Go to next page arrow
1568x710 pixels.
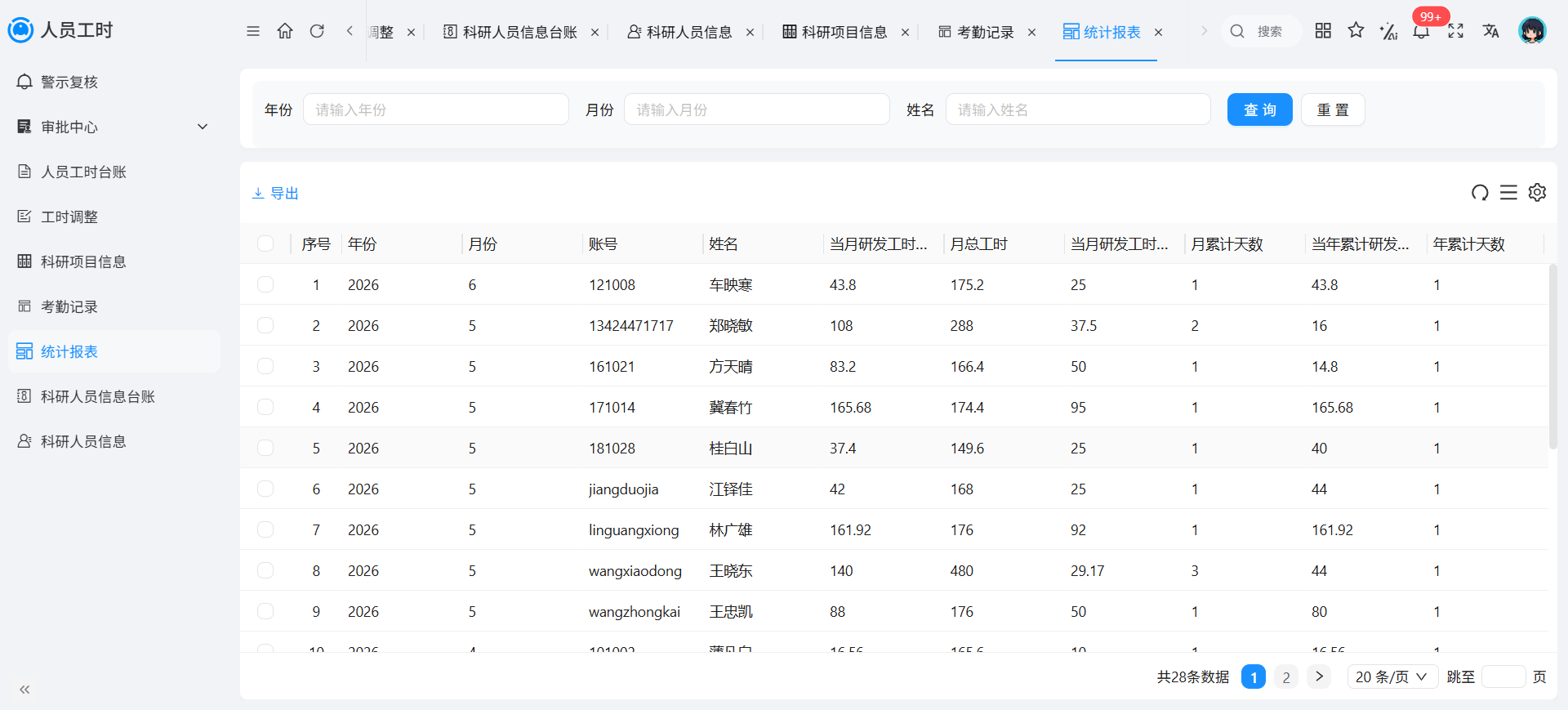1319,677
